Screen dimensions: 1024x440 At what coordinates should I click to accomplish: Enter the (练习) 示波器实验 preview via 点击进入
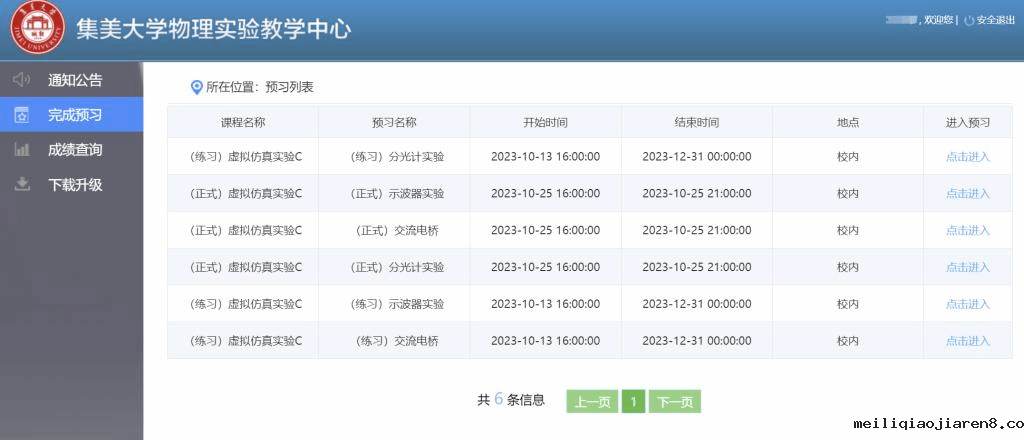(967, 304)
